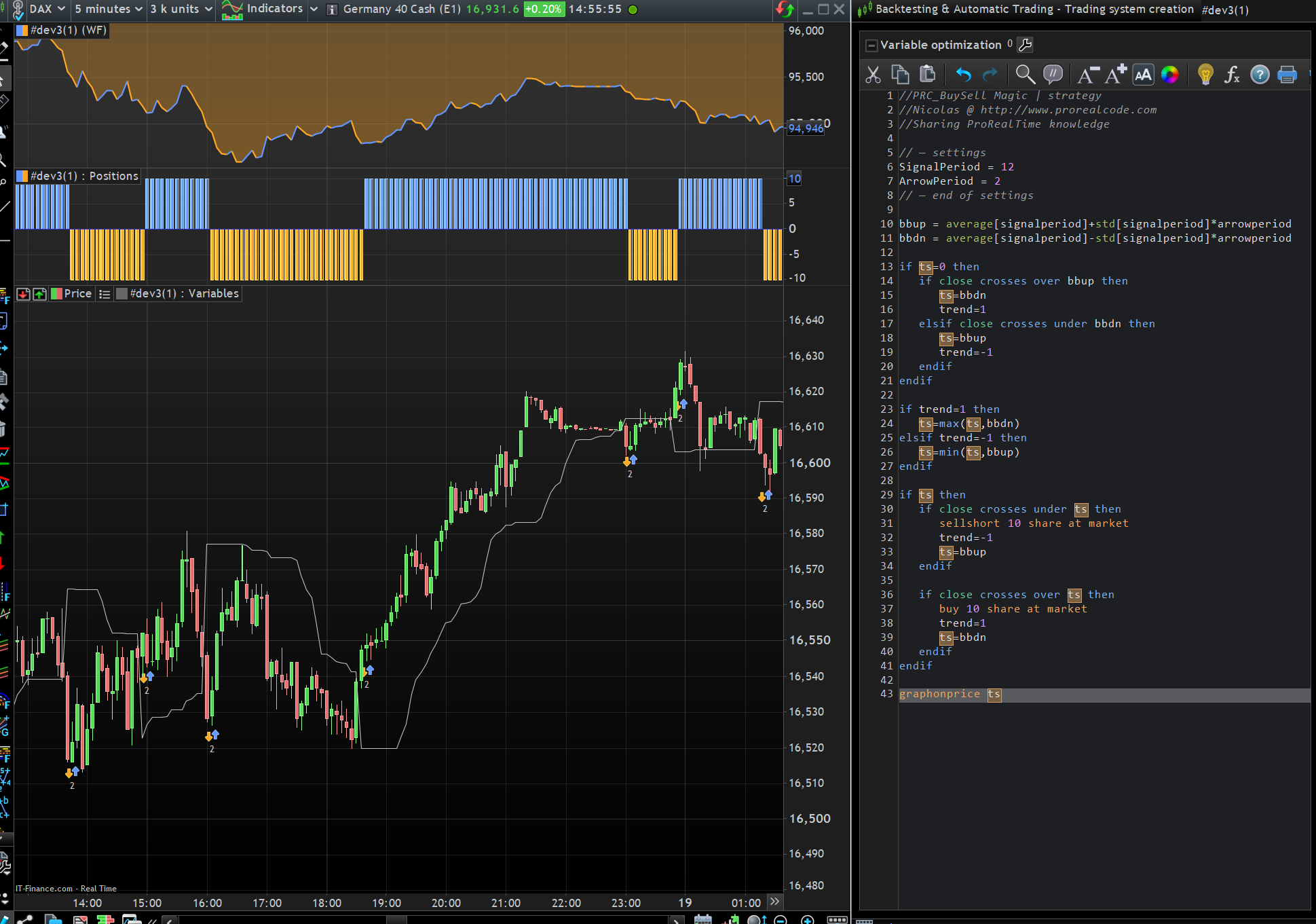
Task: Toggle the green up arrow above the price chart
Action: click(x=39, y=294)
